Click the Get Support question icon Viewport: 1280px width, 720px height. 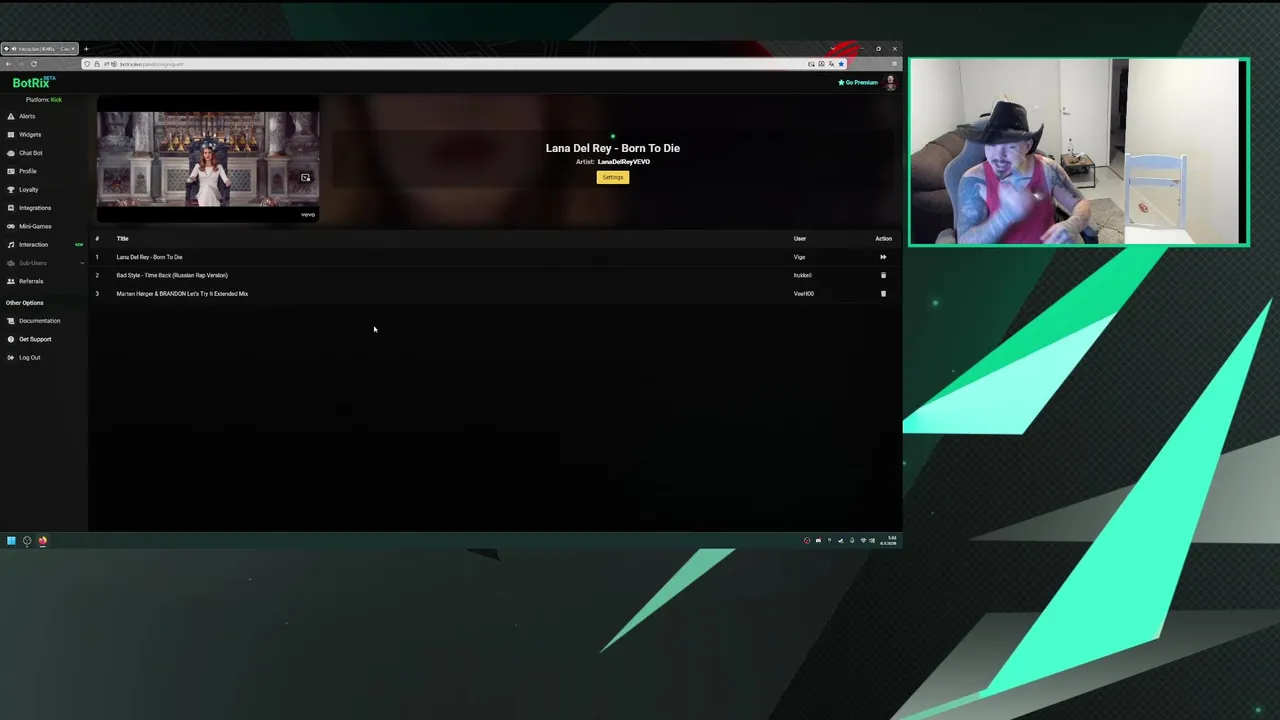point(11,339)
